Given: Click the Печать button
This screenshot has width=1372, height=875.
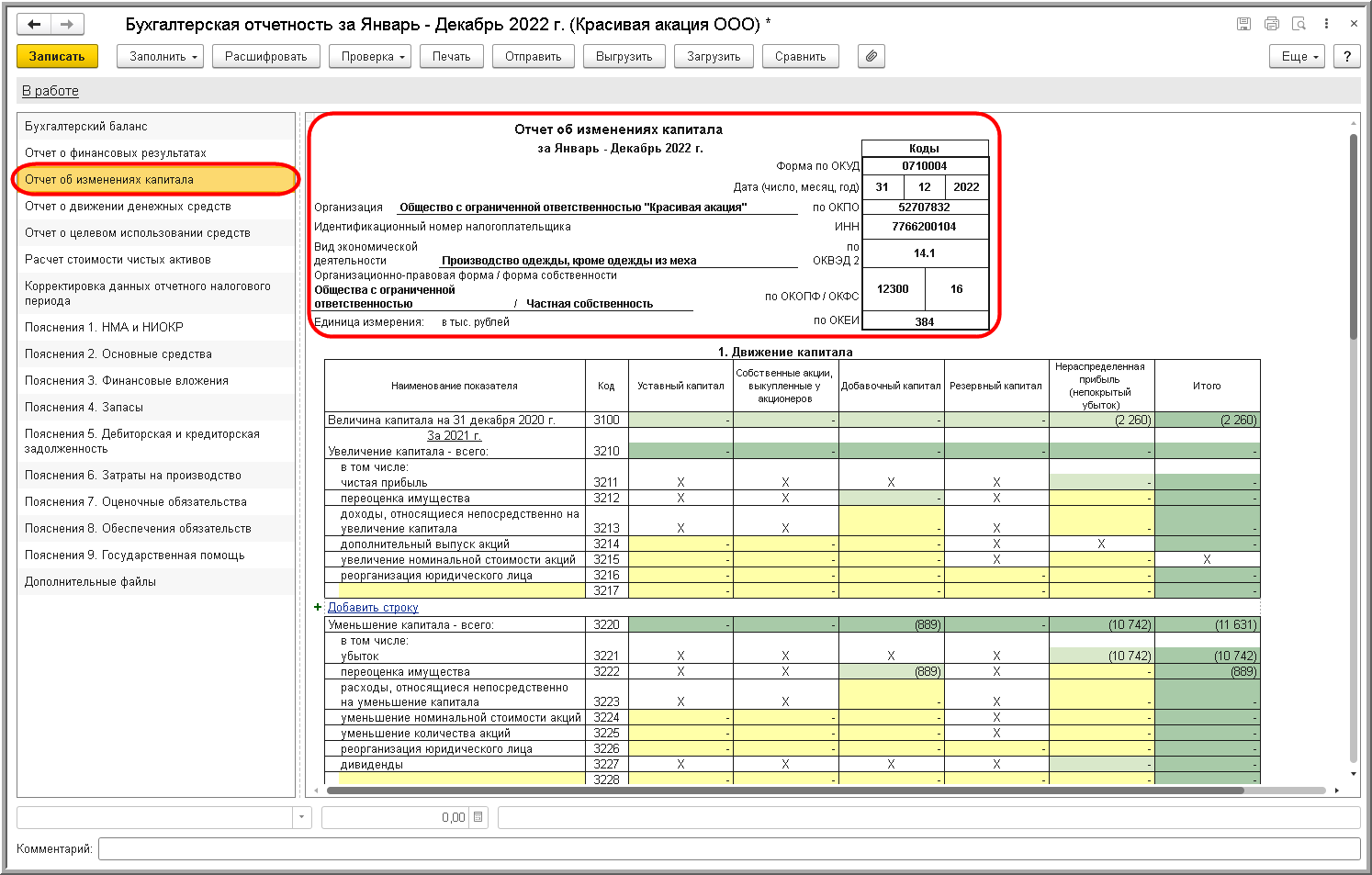Looking at the screenshot, I should 452,56.
